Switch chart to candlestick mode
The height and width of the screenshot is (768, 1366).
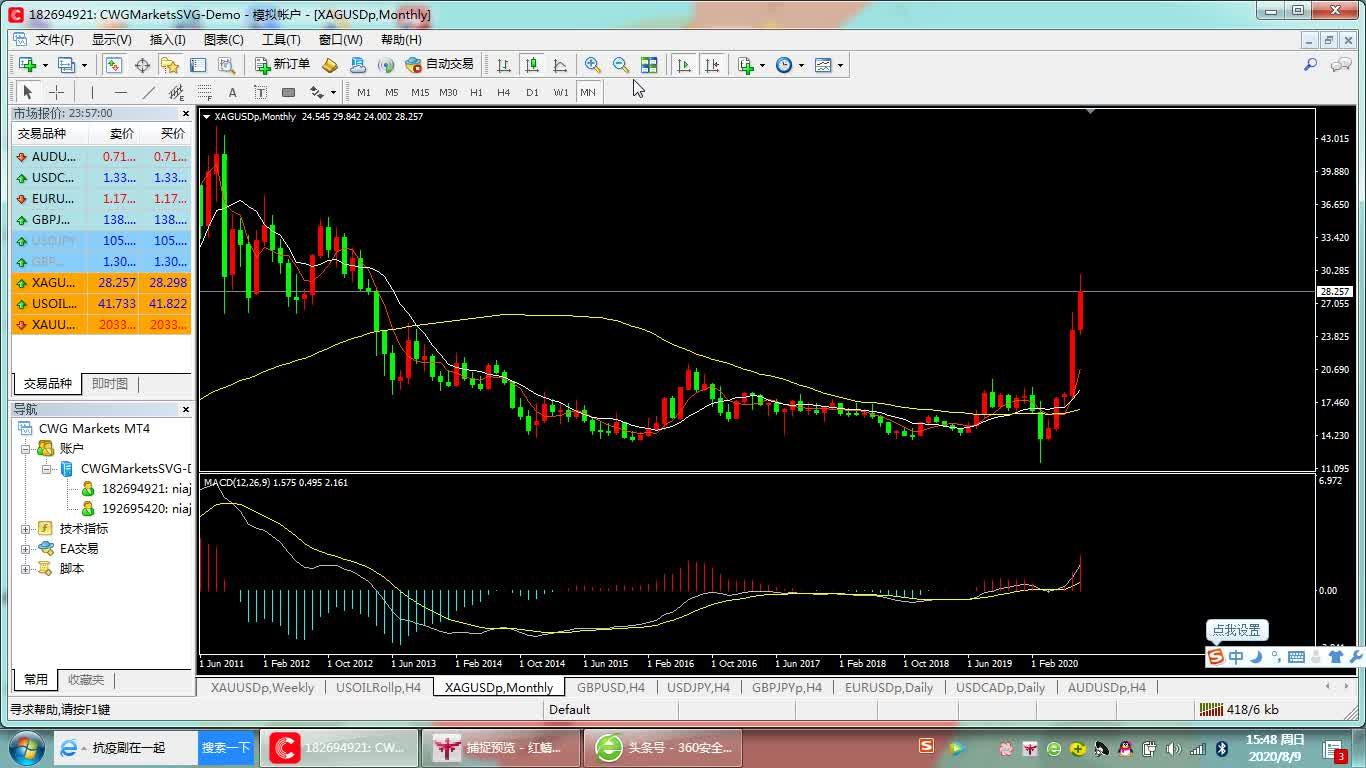[532, 65]
